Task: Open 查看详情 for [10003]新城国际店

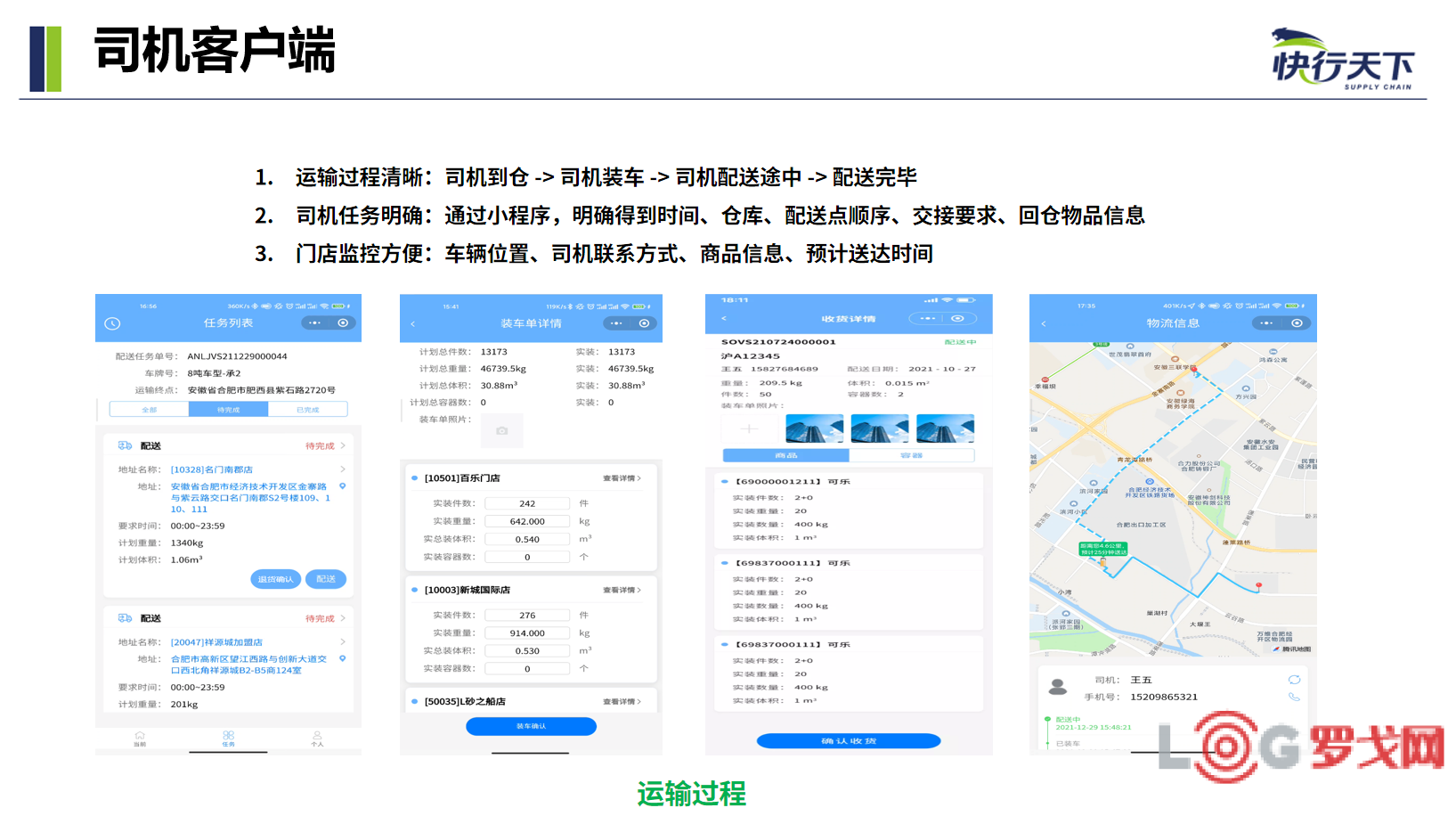Action: click(x=622, y=590)
